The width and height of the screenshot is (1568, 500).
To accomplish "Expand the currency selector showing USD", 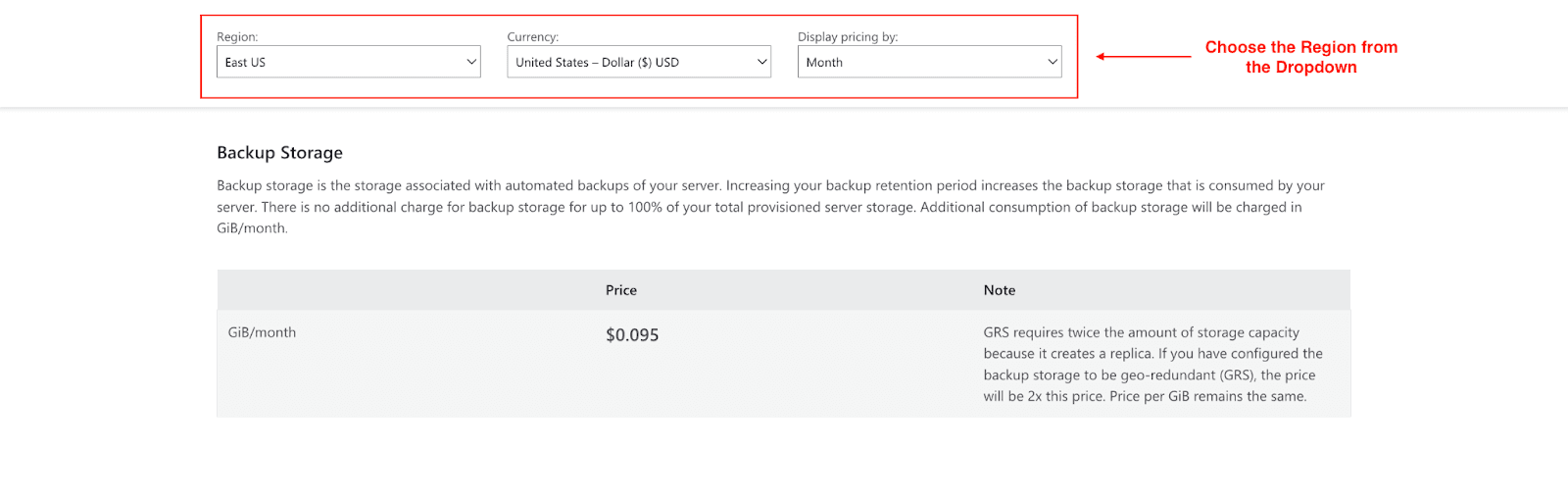I will tap(629, 62).
